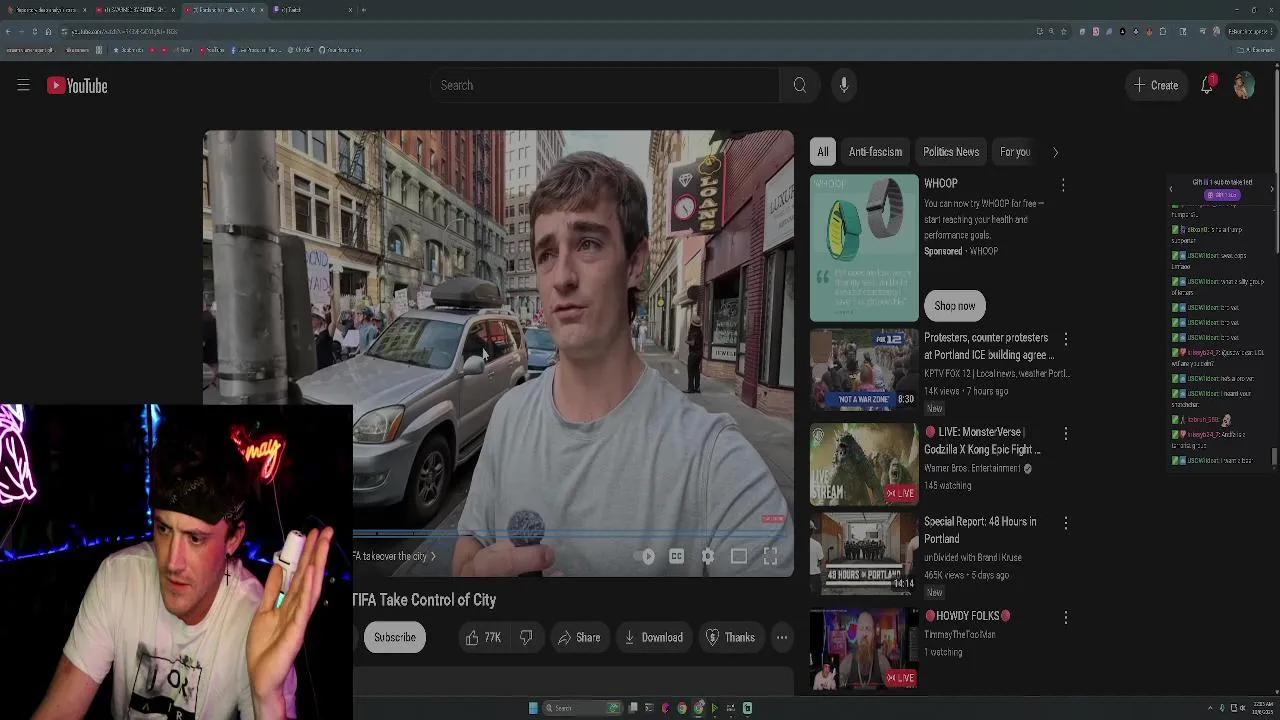The width and height of the screenshot is (1280, 720).
Task: Click the Shop now button
Action: (x=955, y=306)
